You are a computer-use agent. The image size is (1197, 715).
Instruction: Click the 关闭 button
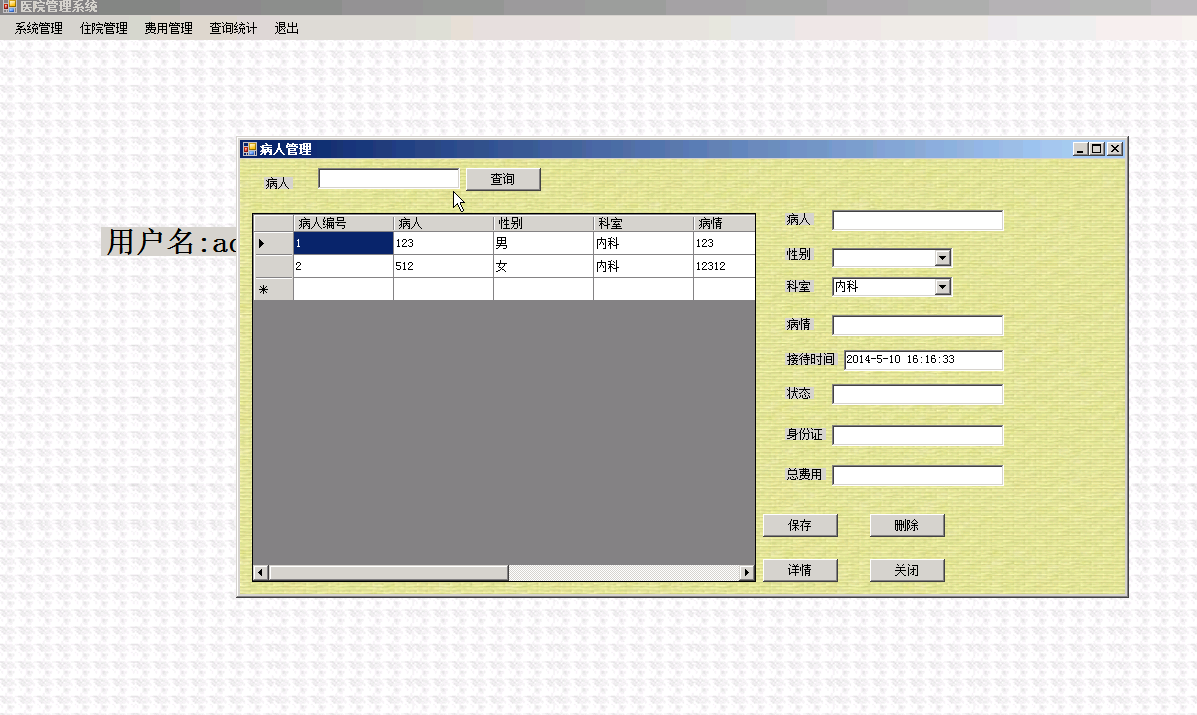(x=907, y=570)
